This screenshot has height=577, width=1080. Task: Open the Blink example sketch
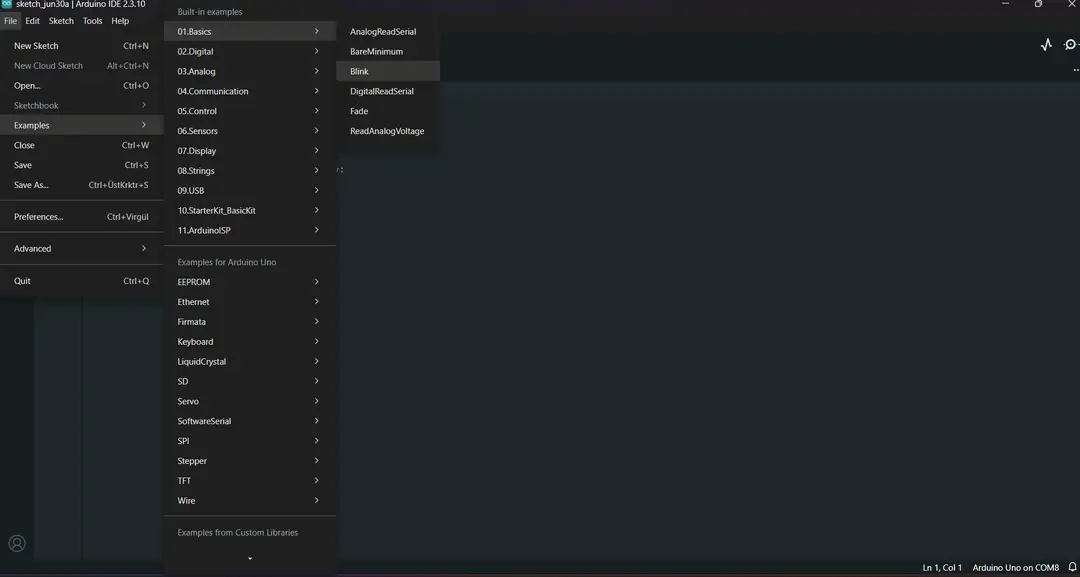(388, 72)
